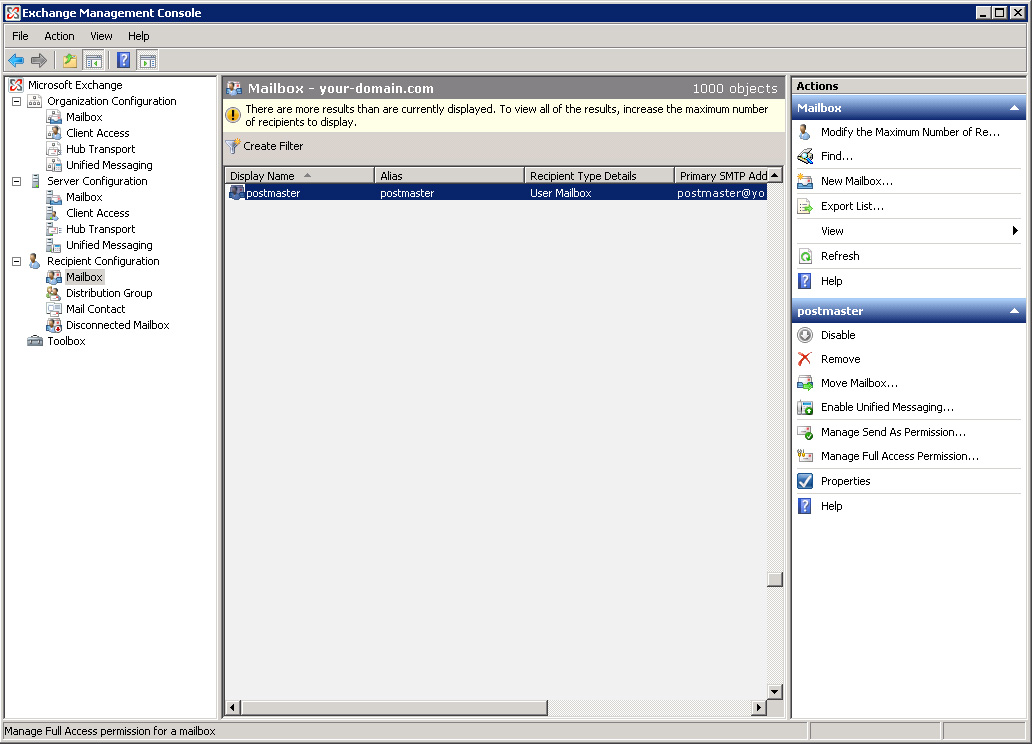
Task: Open the View menu in menu bar
Action: [101, 36]
